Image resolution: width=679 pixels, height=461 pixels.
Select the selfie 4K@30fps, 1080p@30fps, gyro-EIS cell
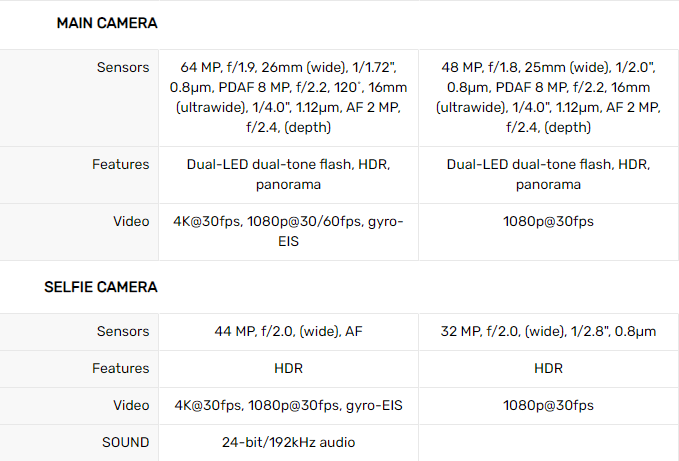point(288,405)
